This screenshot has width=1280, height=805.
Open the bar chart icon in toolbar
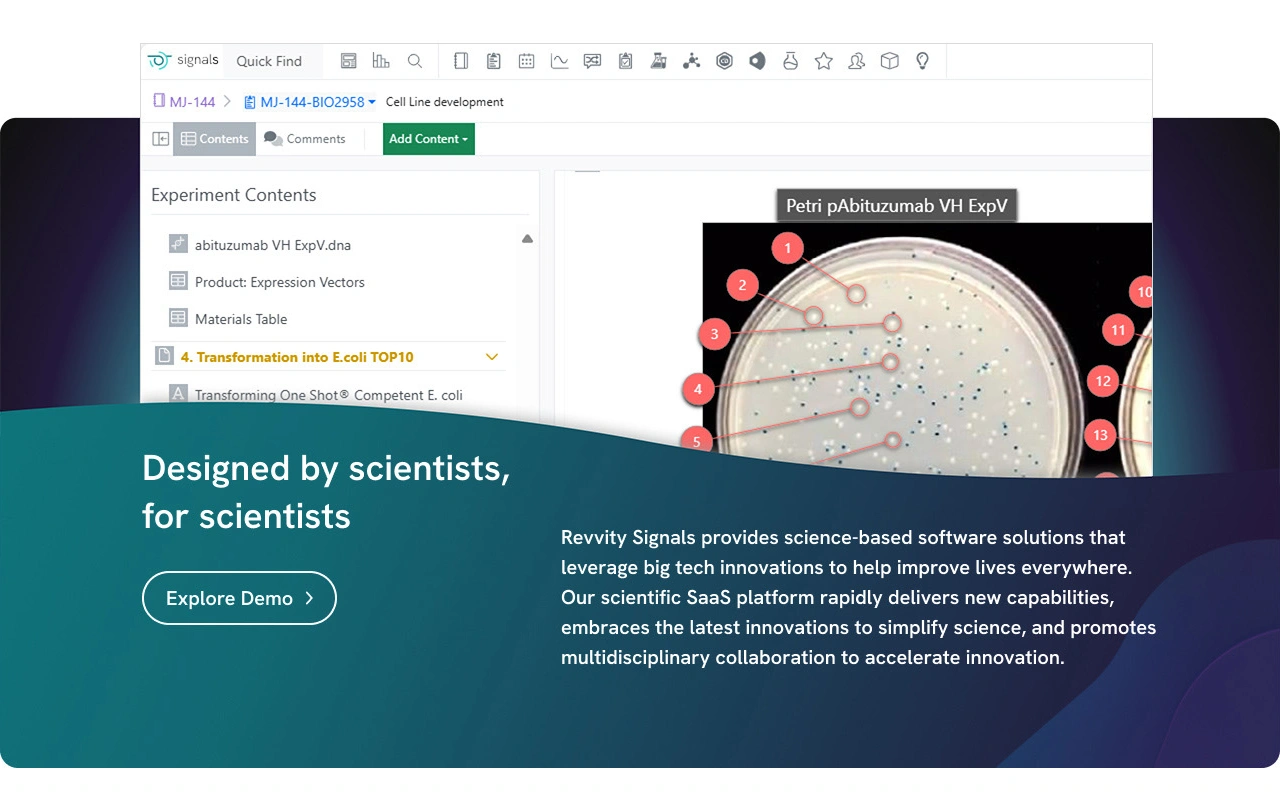[x=381, y=61]
